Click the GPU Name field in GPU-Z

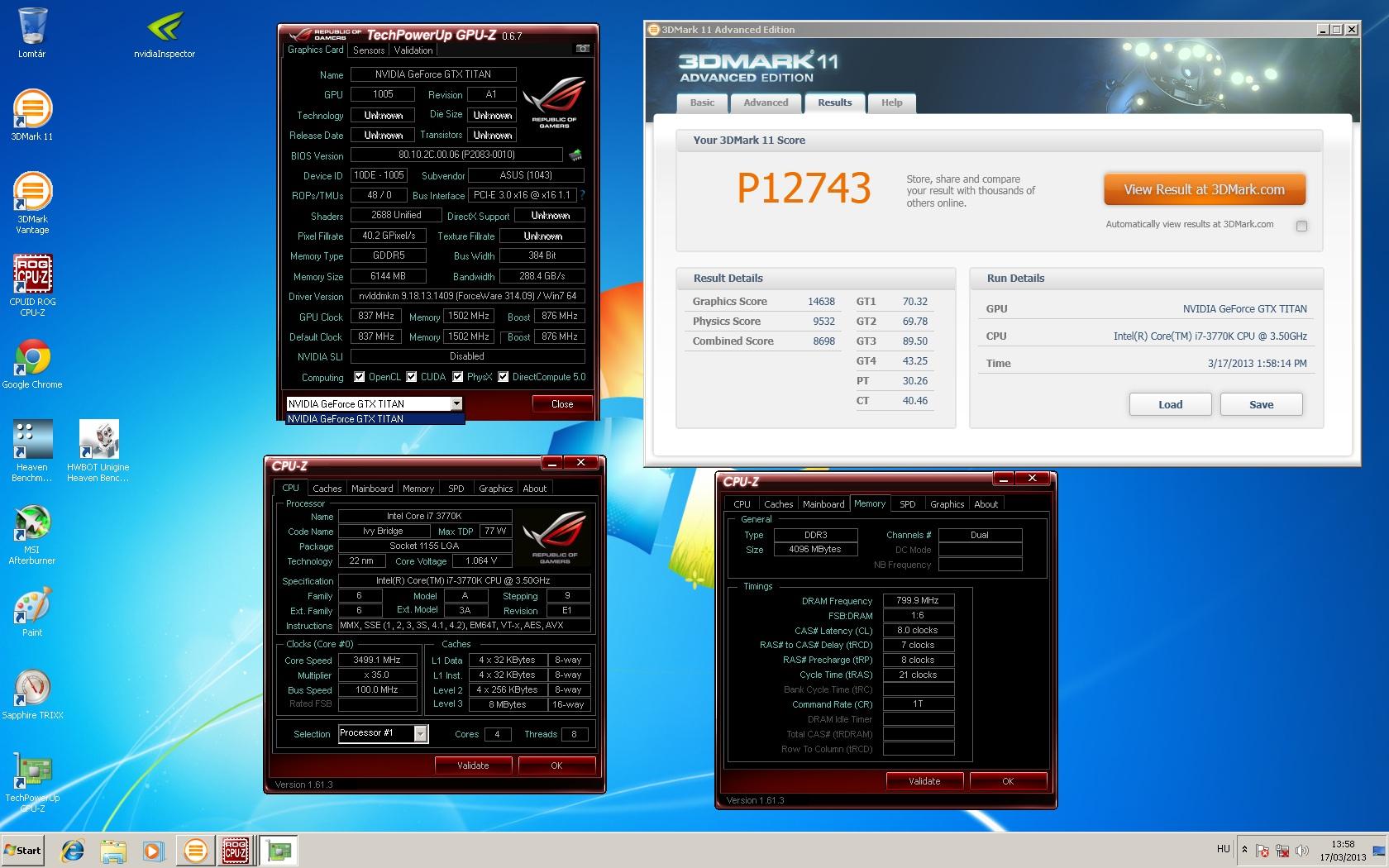click(433, 74)
